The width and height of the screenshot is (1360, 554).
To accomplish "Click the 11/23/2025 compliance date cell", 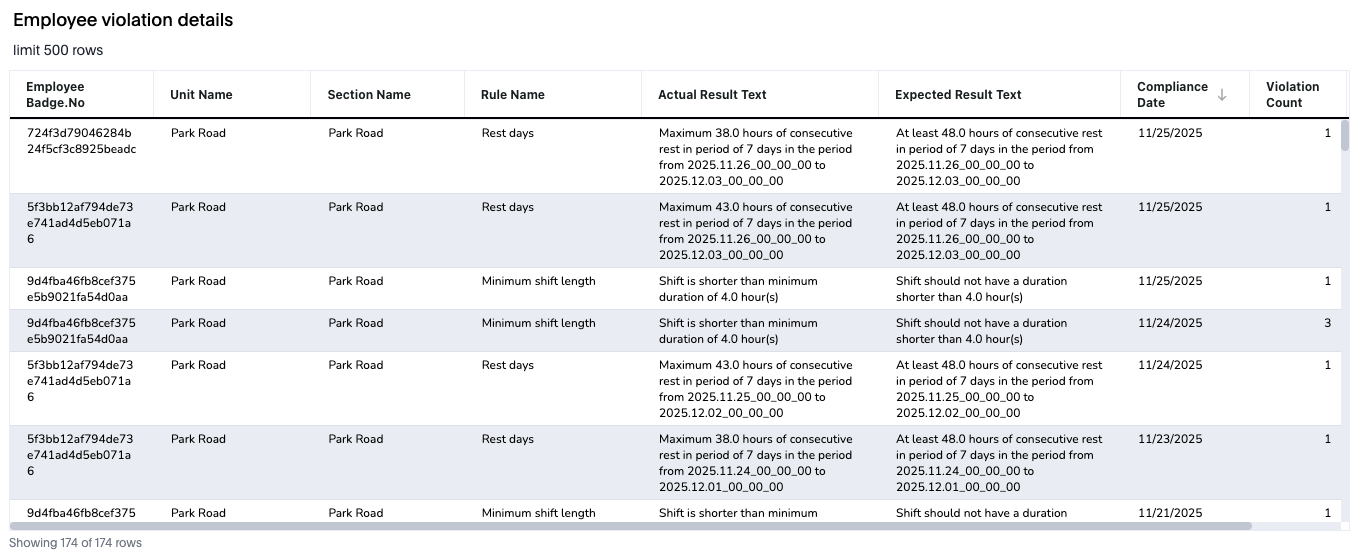I will [x=1170, y=439].
